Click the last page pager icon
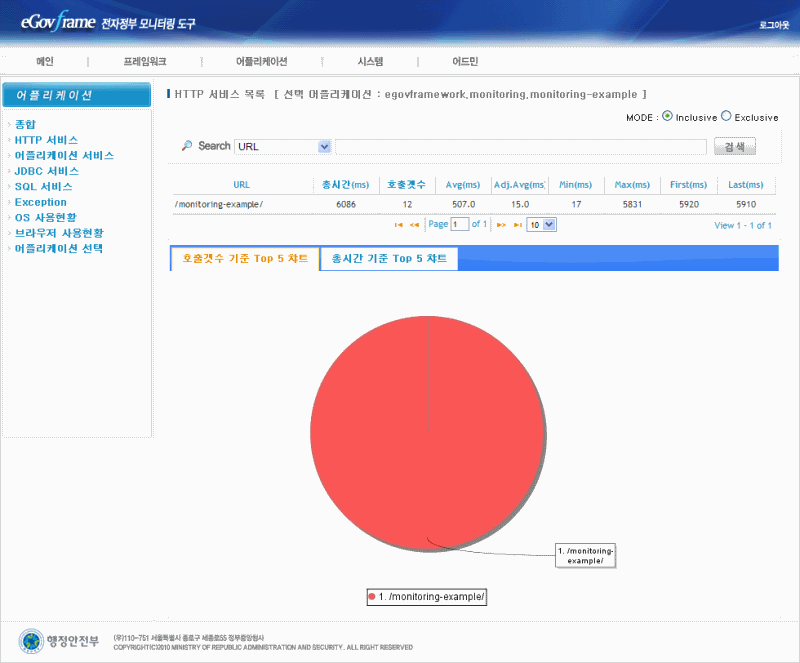Screen dimensions: 800x663 pyautogui.click(x=517, y=225)
